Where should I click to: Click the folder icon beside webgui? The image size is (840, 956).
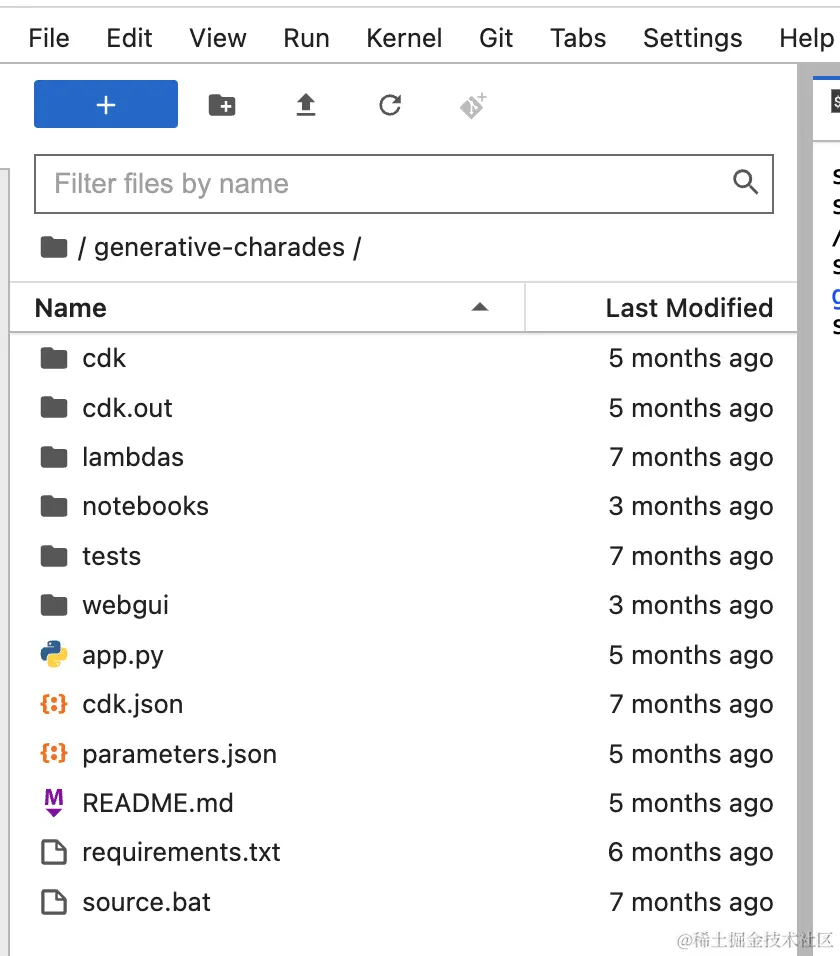54,605
